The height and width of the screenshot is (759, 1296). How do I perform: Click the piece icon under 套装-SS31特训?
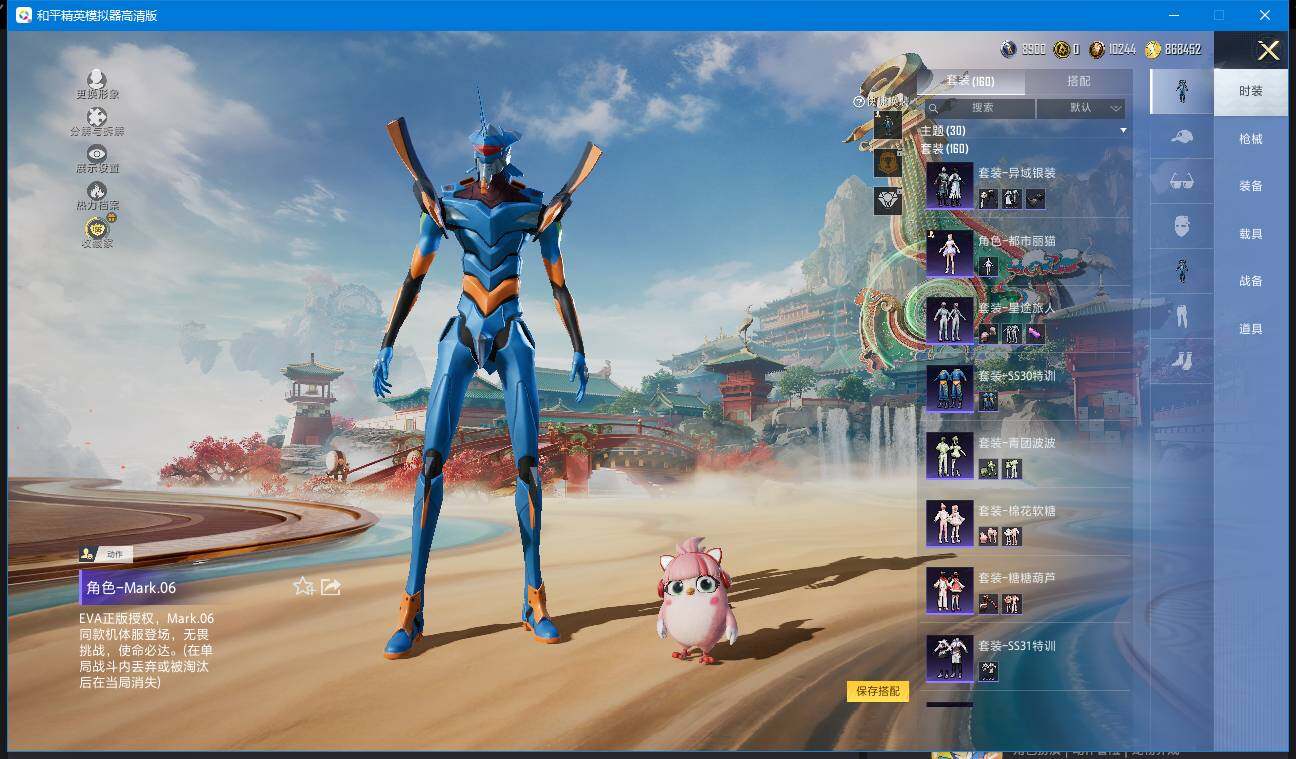[988, 671]
